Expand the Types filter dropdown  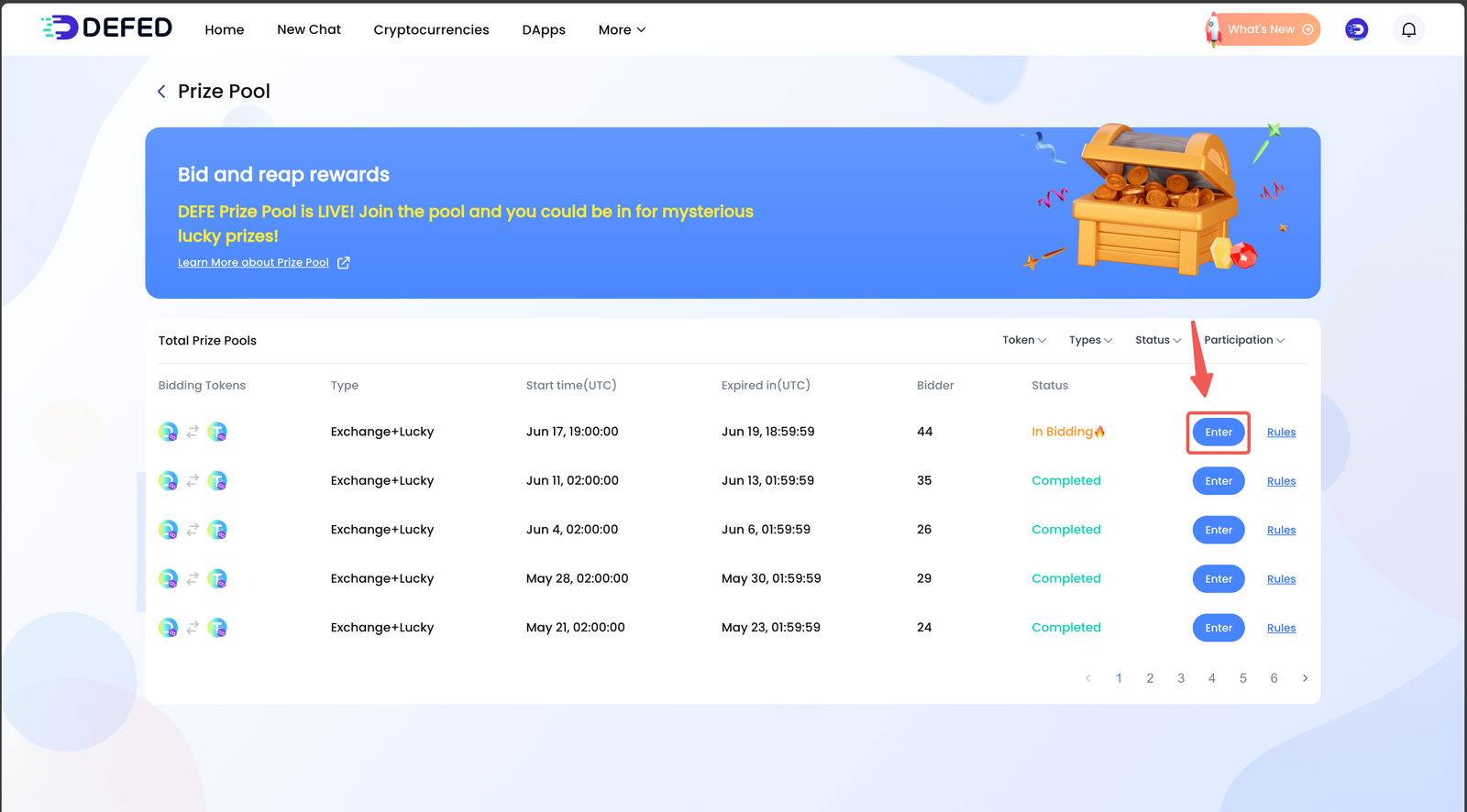pos(1091,340)
